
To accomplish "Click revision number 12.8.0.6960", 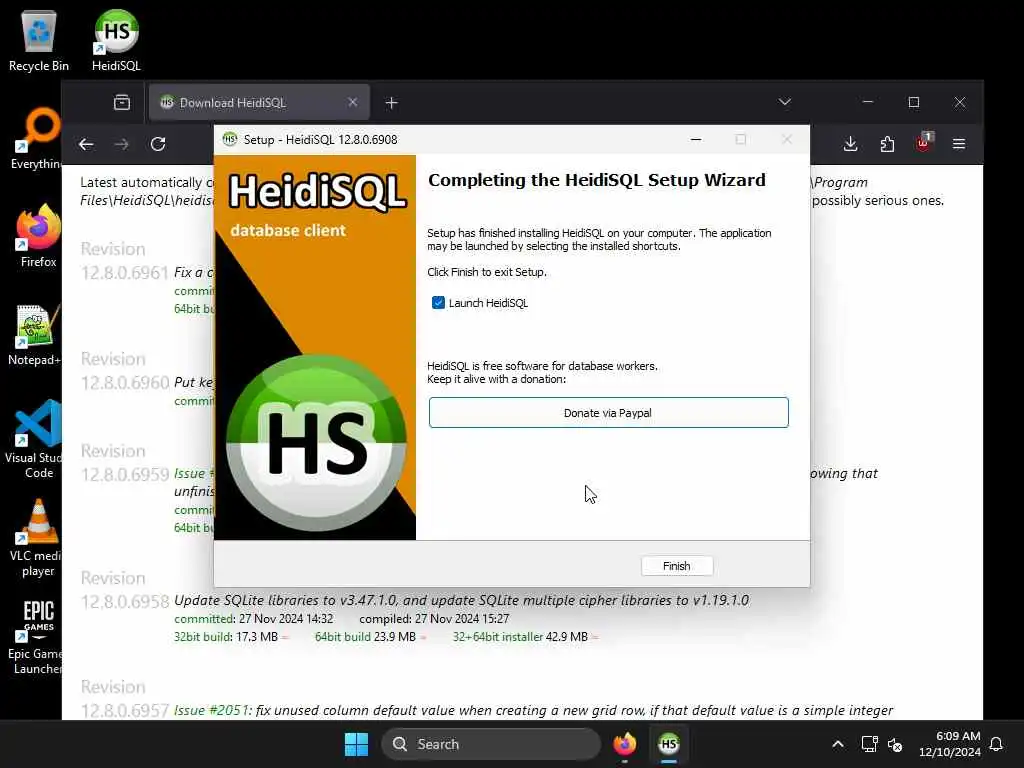I will (125, 382).
